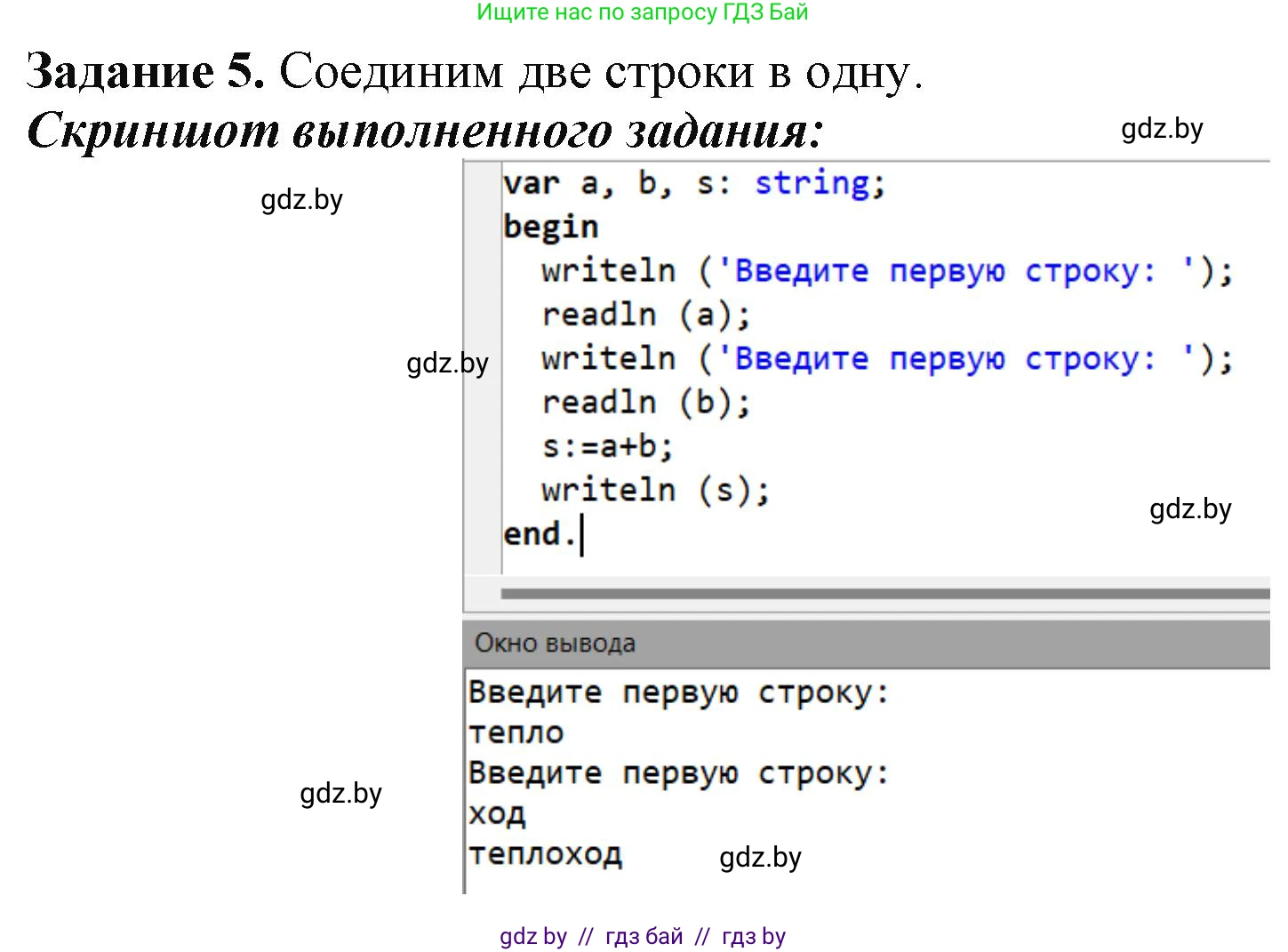The height and width of the screenshot is (952, 1288).
Task: Select the 'гдз бай' bottom link
Action: point(643,935)
